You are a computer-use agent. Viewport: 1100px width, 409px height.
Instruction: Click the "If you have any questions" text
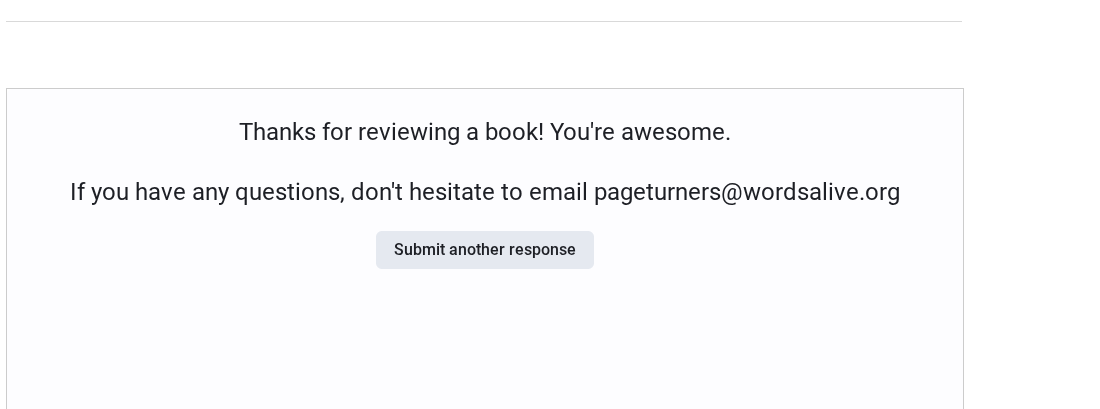click(x=206, y=192)
